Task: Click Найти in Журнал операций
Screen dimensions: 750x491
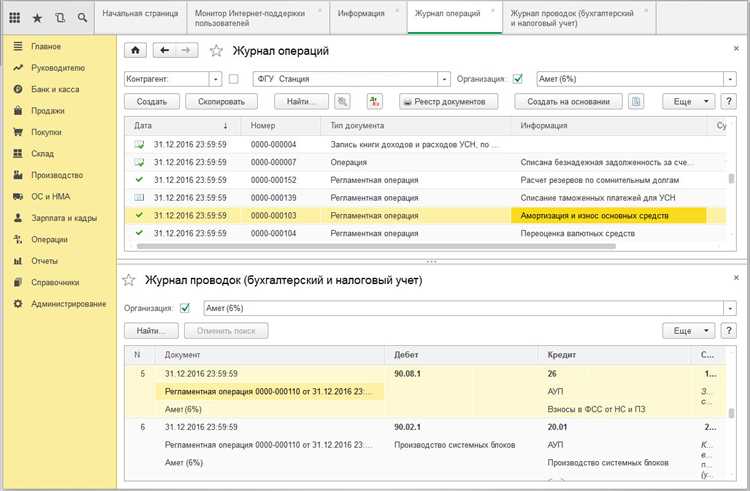Action: tap(301, 101)
